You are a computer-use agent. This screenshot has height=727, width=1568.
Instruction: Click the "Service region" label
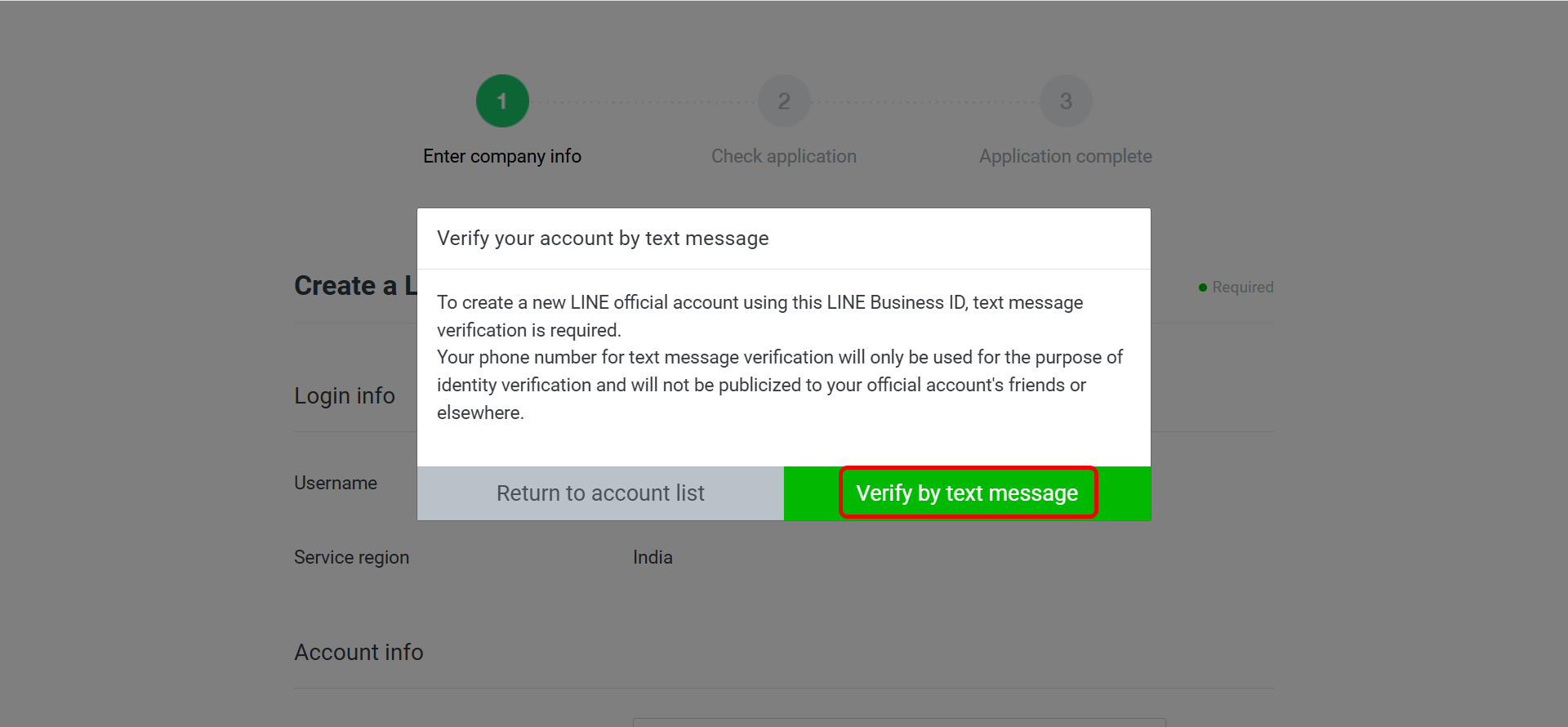(351, 558)
